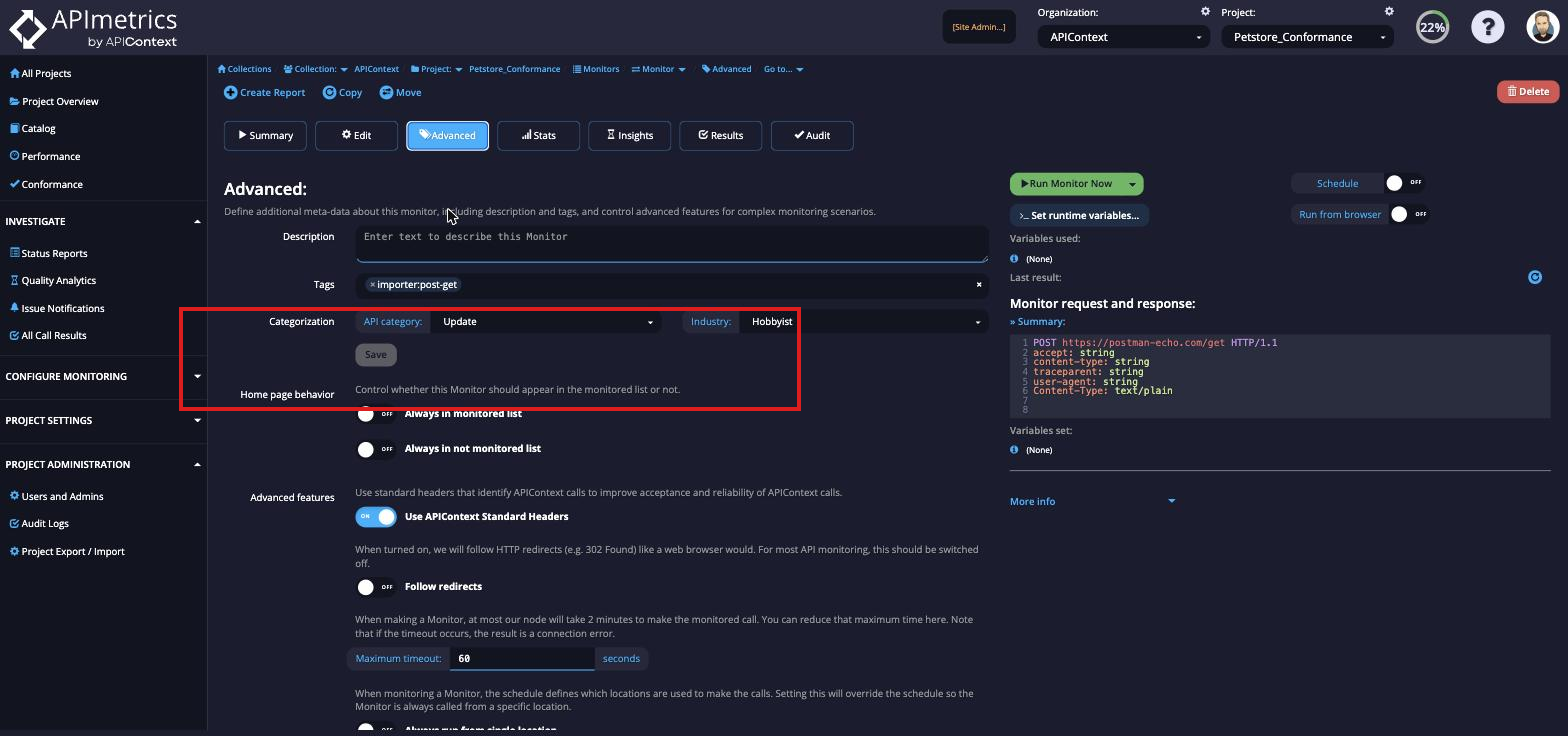Switch to the Insights tab
The image size is (1568, 736).
[x=629, y=135]
